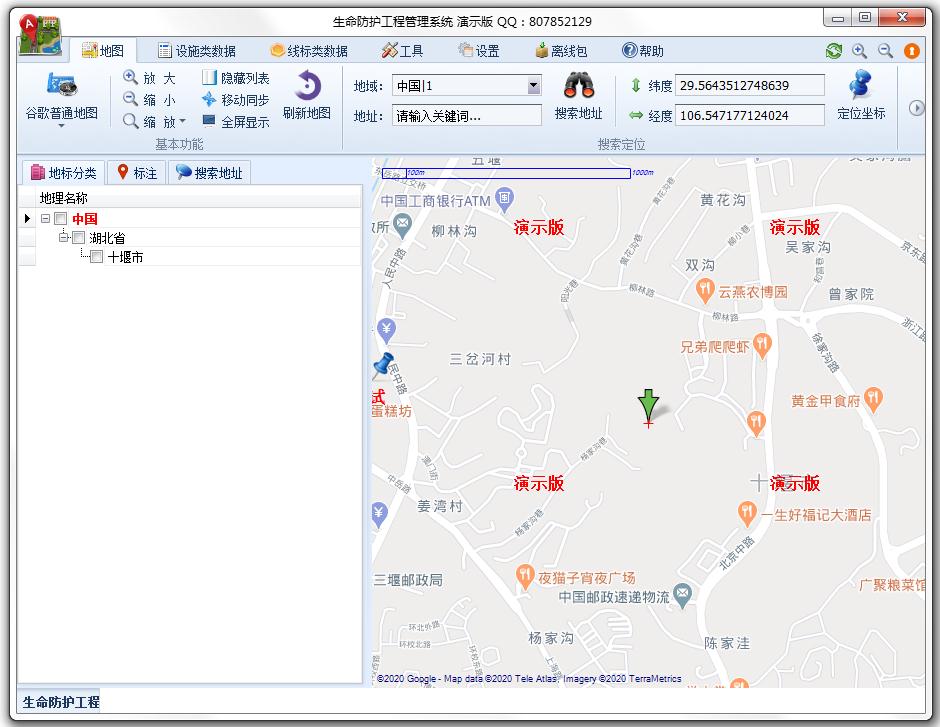This screenshot has height=727, width=940.
Task: Click the 生命防护工程 status bar text
Action: pyautogui.click(x=61, y=702)
